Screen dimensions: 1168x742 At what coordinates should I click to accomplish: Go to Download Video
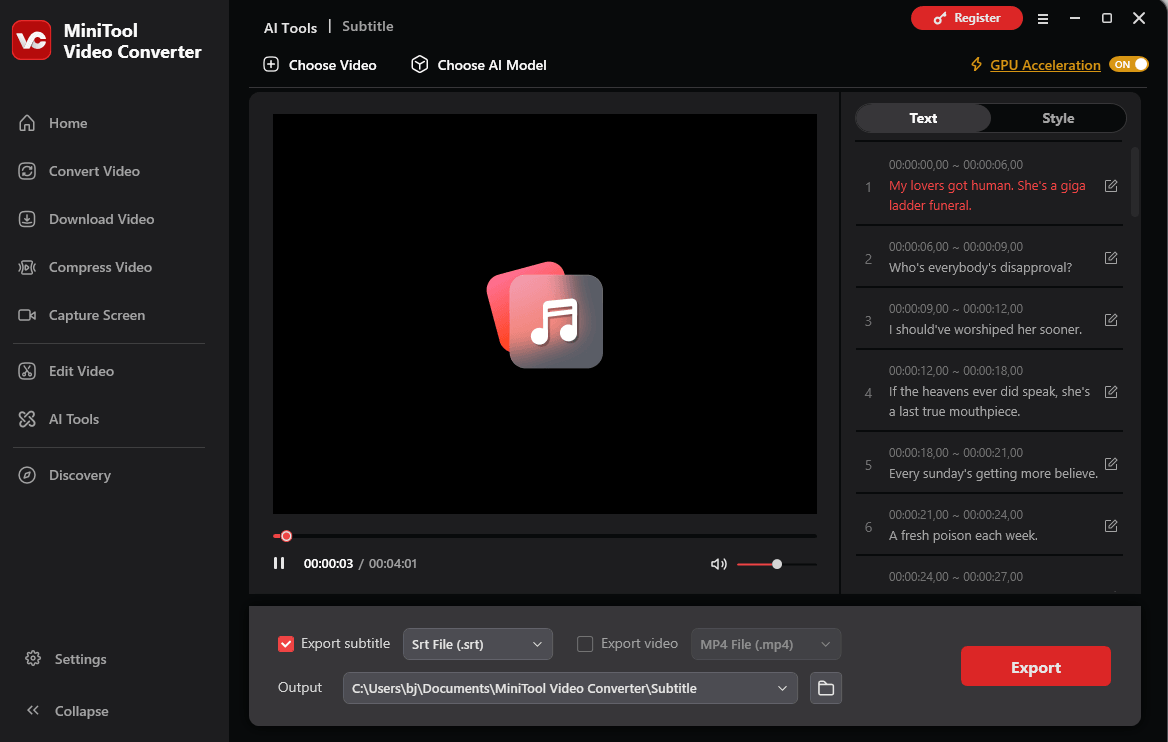click(x=86, y=219)
